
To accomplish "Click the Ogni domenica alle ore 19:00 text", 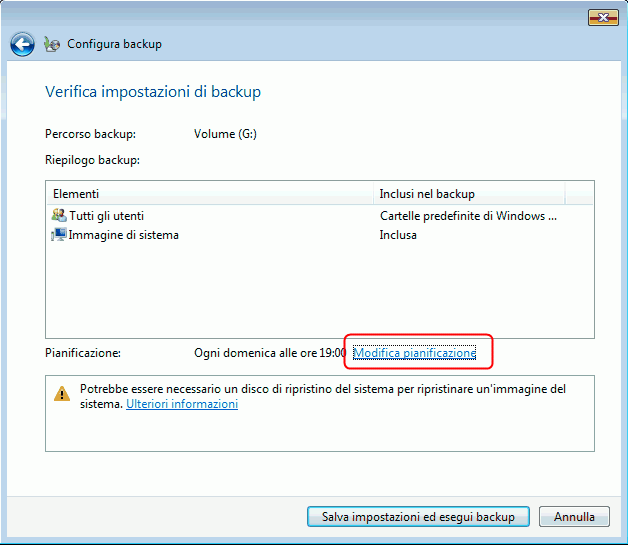I will (269, 353).
